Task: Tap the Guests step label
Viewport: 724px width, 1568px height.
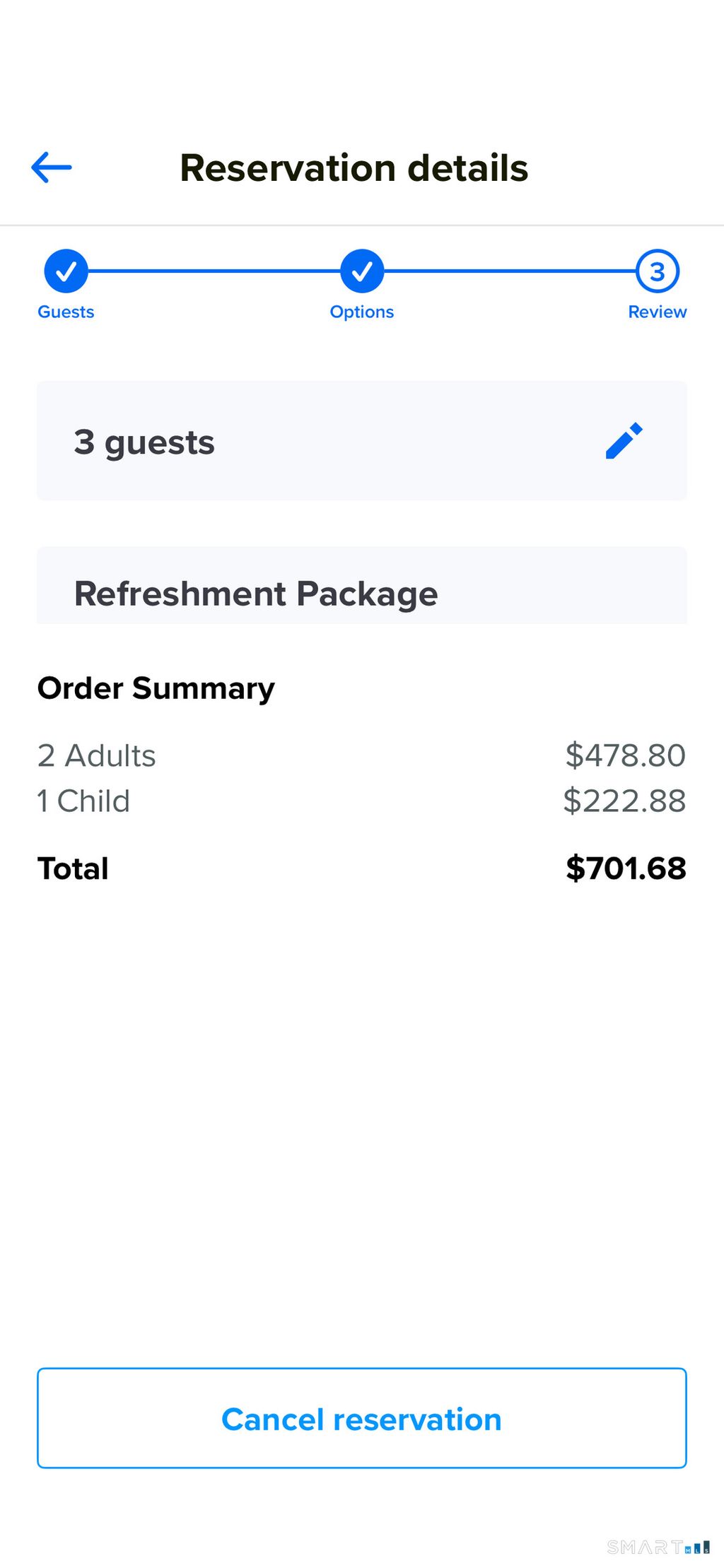Action: click(66, 312)
